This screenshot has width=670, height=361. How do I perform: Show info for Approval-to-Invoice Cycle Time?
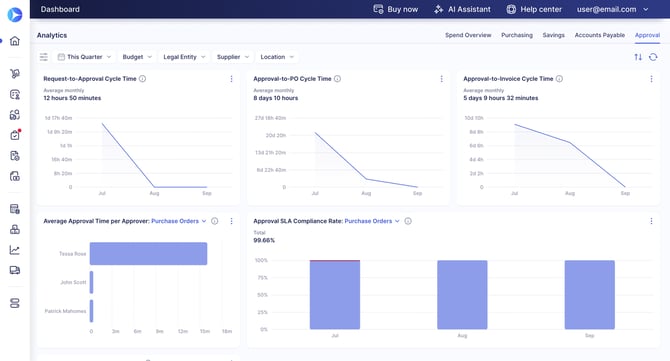point(559,79)
